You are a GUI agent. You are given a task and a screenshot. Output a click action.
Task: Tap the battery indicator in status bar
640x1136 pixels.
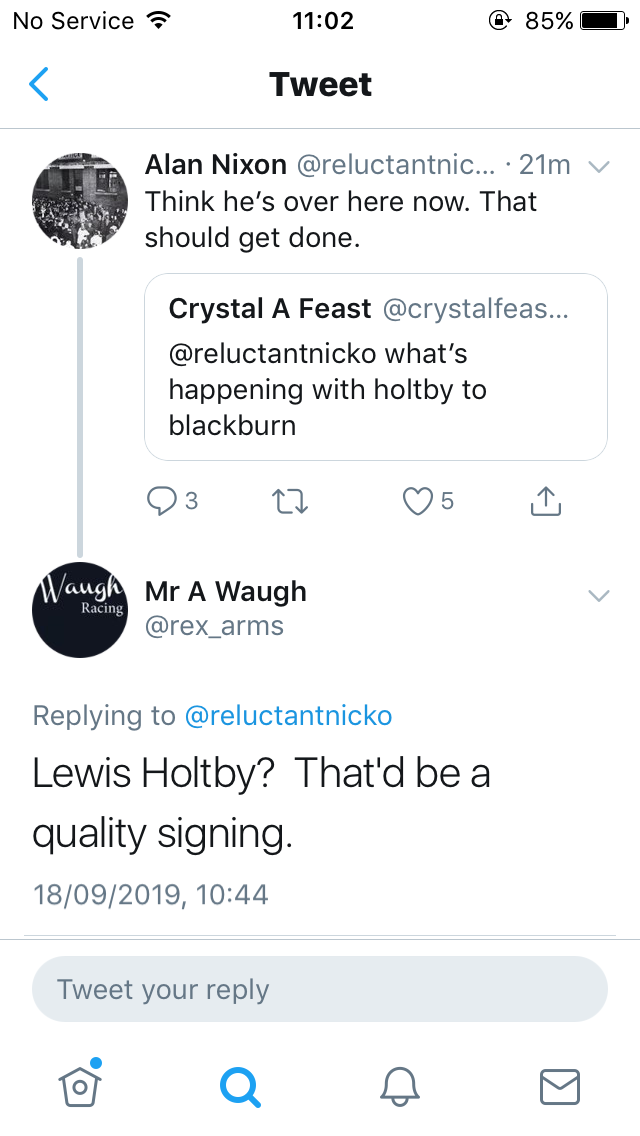(604, 21)
